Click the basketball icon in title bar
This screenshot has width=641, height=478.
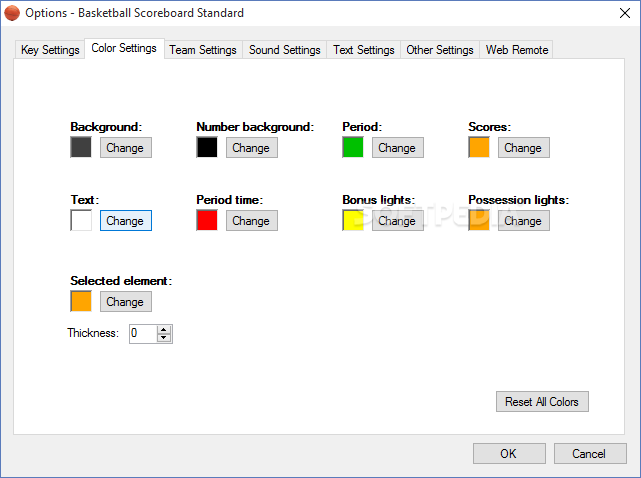point(12,13)
